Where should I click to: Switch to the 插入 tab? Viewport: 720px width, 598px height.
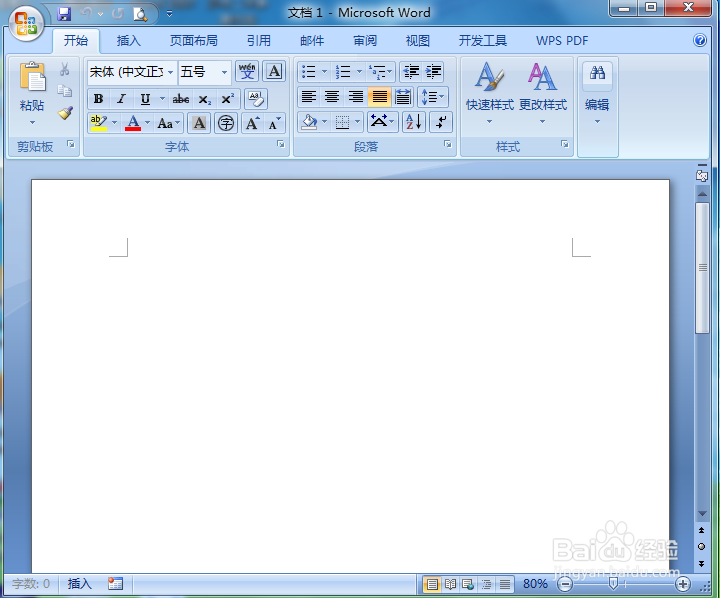coord(129,41)
